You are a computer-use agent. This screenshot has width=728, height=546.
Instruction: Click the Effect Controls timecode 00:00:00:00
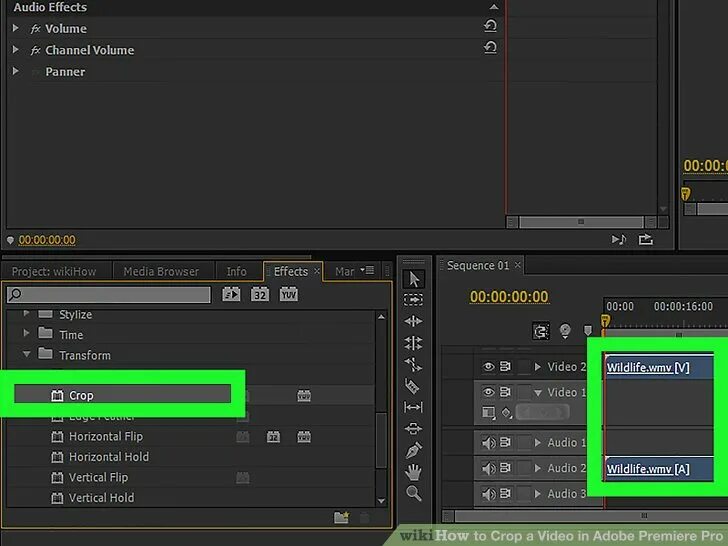coord(47,240)
